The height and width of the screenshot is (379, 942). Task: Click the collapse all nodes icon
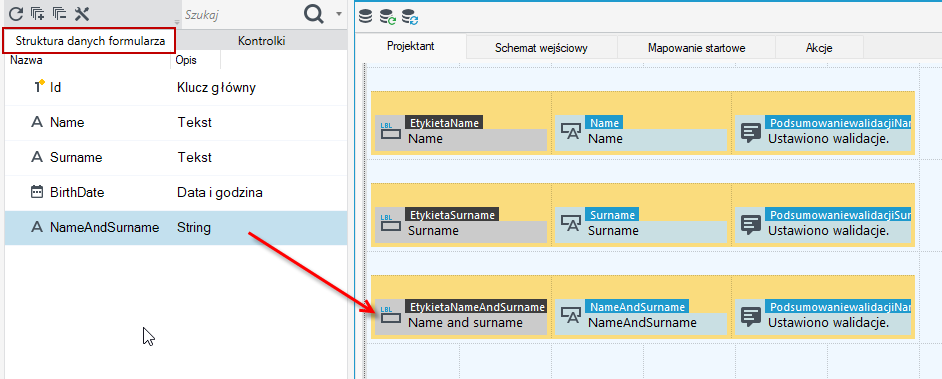[x=59, y=13]
